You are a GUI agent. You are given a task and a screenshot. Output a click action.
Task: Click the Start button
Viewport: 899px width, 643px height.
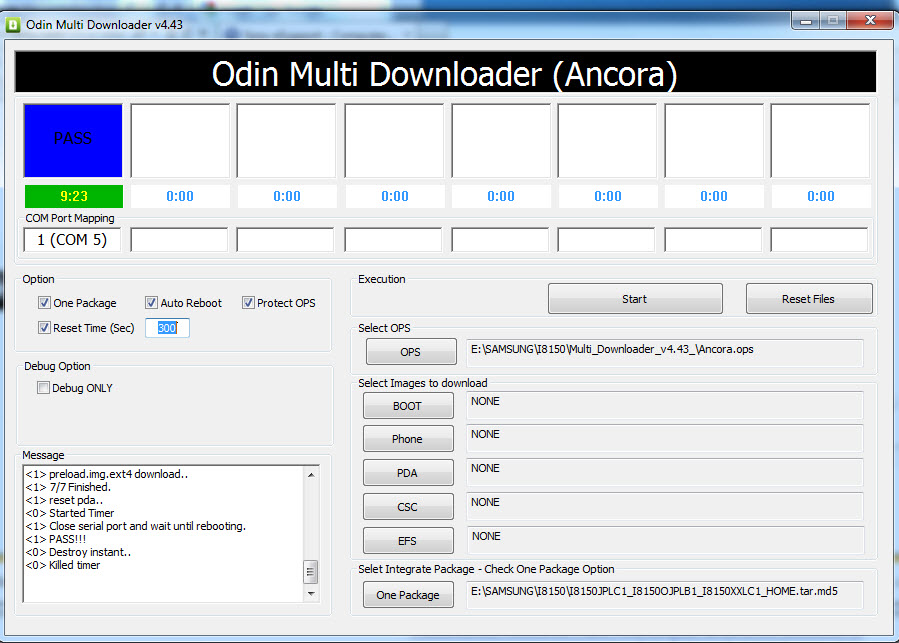[635, 299]
